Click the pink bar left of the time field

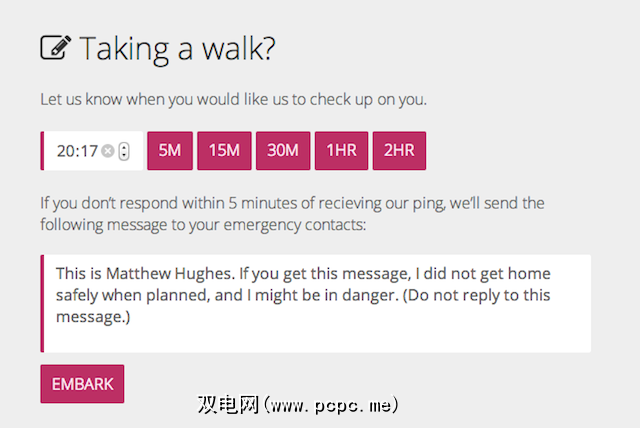[x=42, y=151]
